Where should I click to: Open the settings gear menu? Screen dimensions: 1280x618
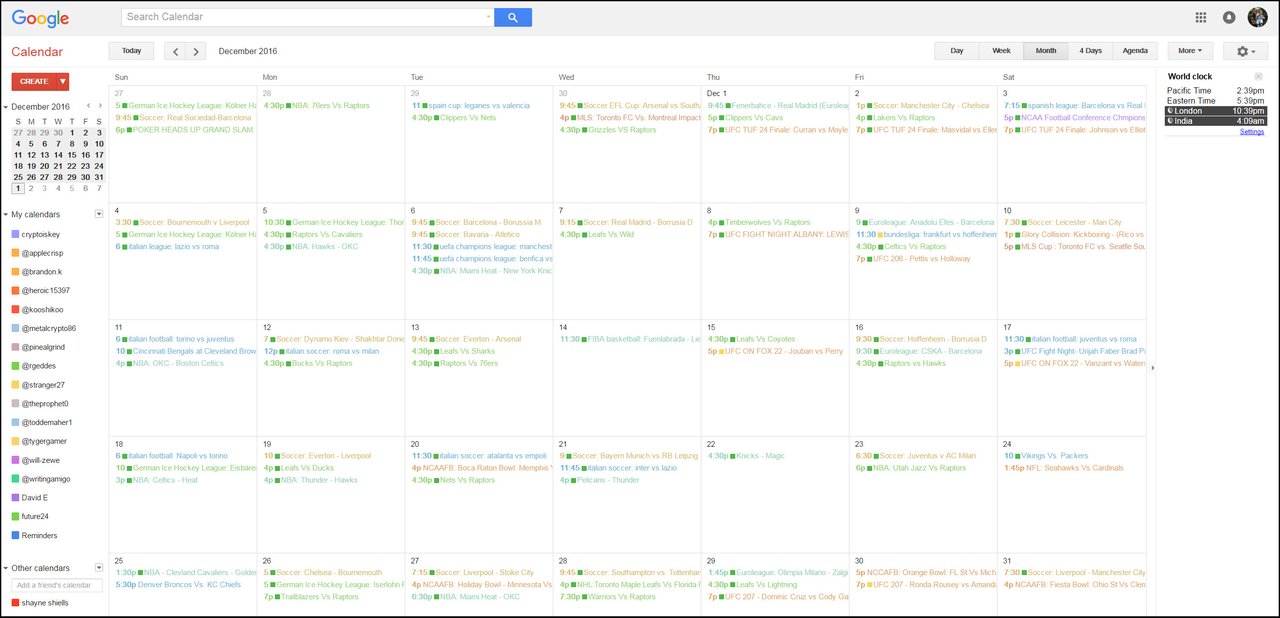tap(1246, 51)
